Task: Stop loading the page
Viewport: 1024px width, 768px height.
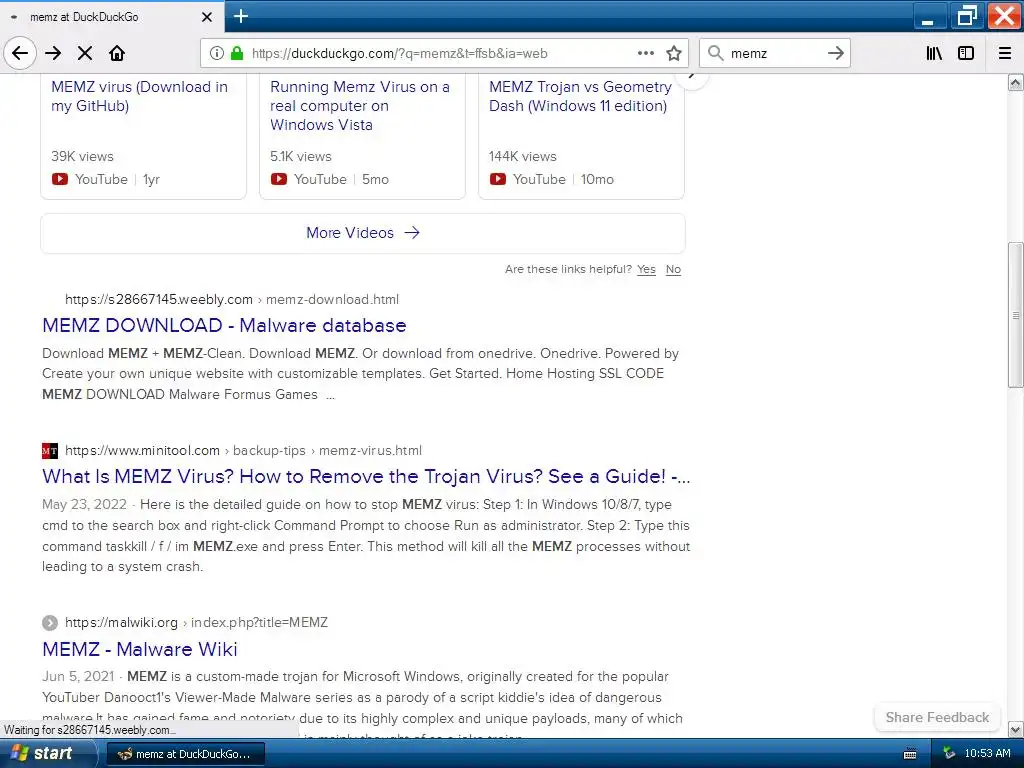Action: coord(85,53)
